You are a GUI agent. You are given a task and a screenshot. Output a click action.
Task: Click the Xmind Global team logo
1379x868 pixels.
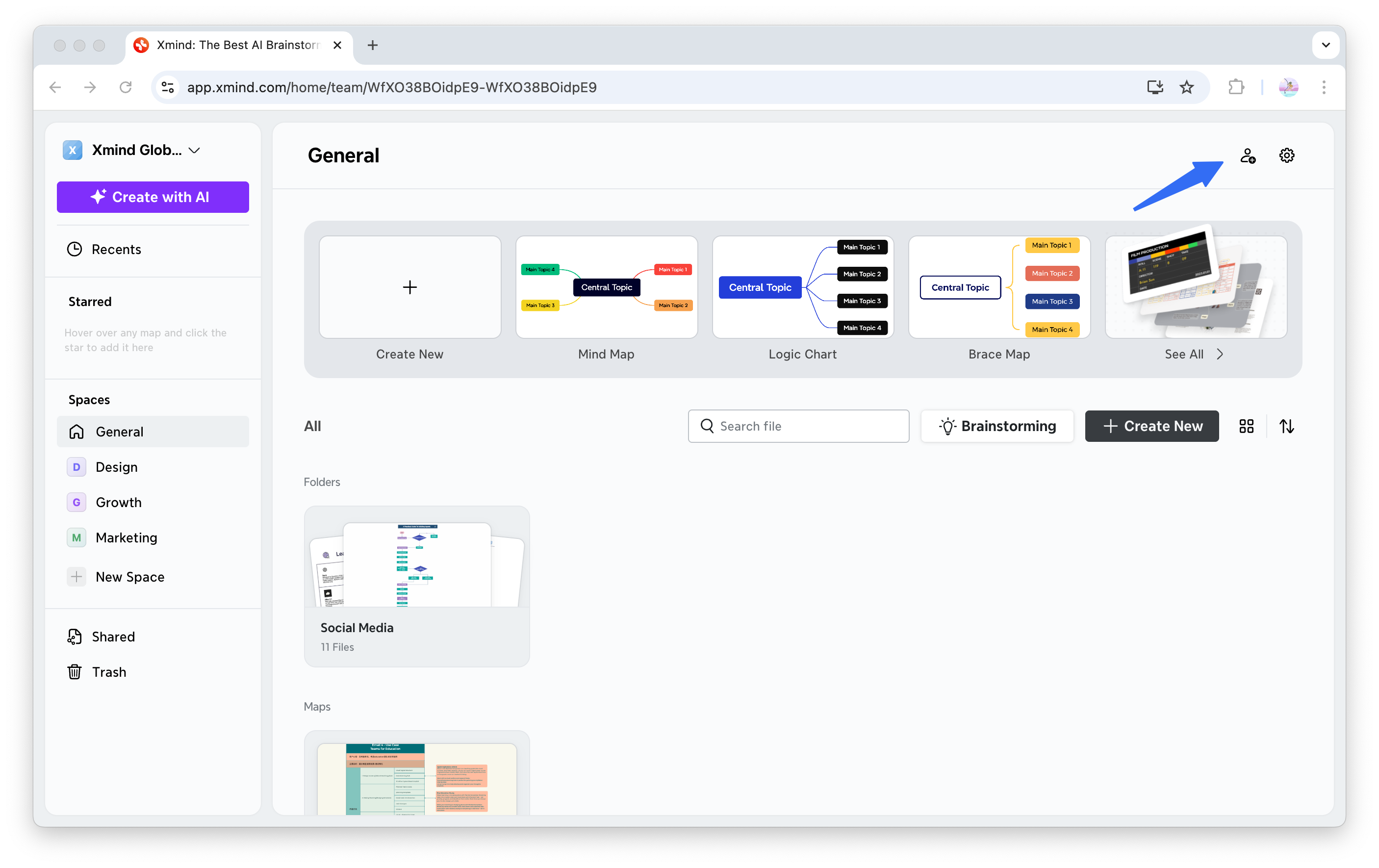click(x=73, y=150)
